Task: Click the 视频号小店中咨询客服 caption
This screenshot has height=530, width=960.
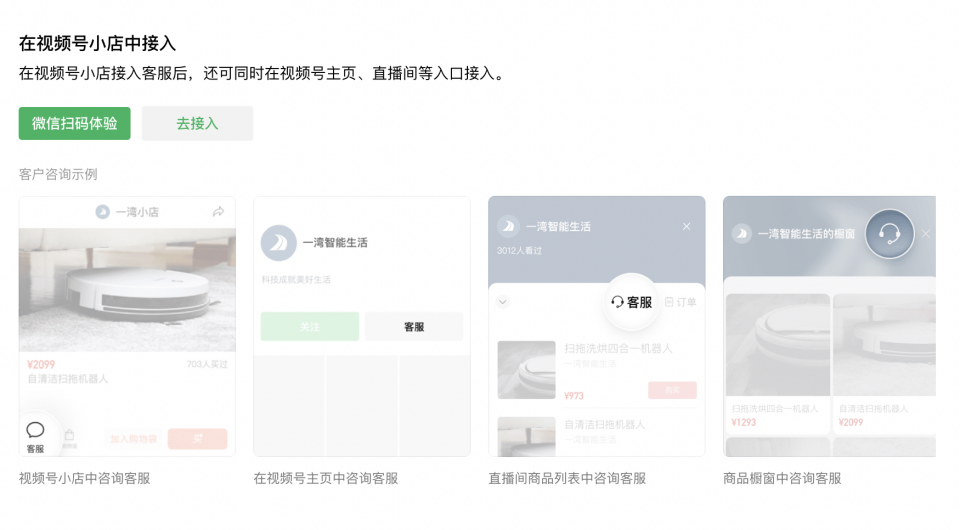Action: click(x=84, y=479)
